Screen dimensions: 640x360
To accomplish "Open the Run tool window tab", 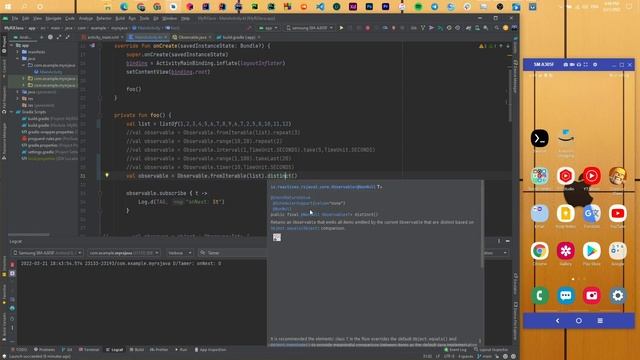I will point(181,350).
